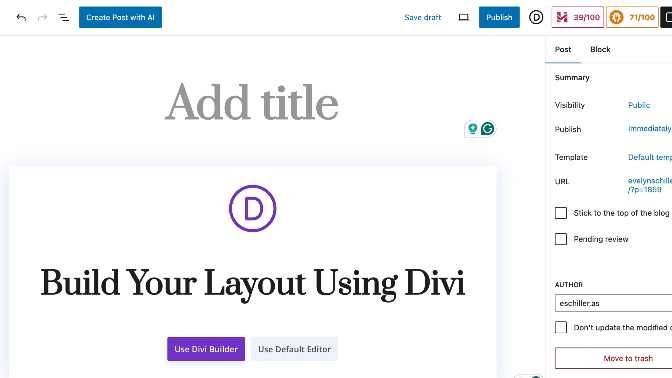Check Don't update the modified date box
The image size is (672, 378).
coord(561,327)
